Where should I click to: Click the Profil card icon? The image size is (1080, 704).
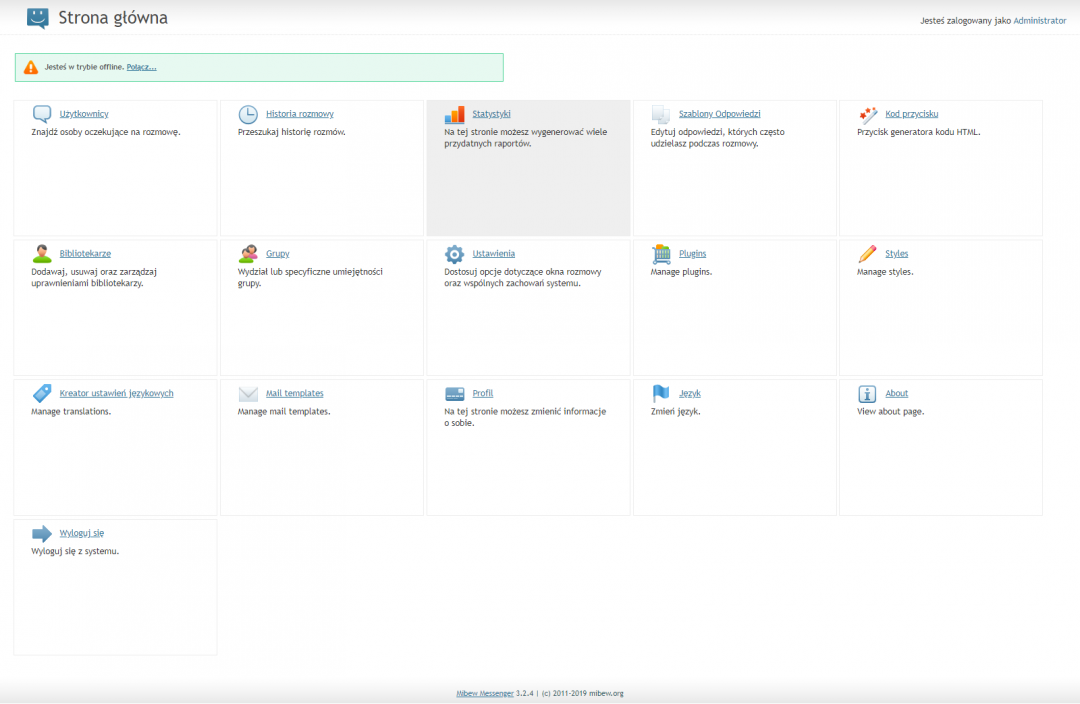click(455, 394)
